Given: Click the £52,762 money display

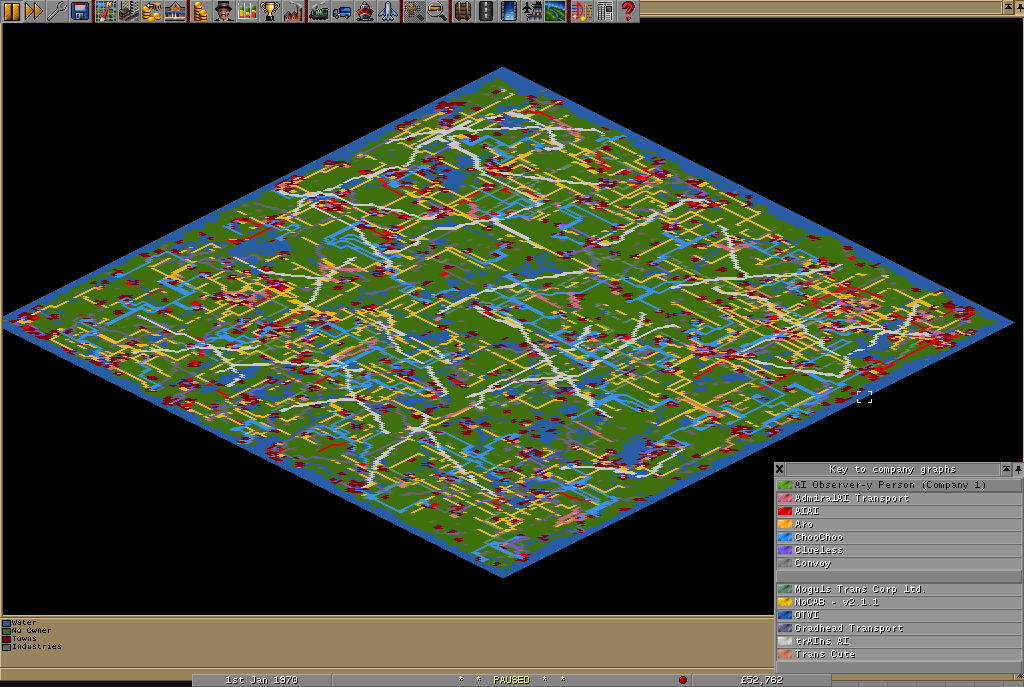Looking at the screenshot, I should (761, 680).
